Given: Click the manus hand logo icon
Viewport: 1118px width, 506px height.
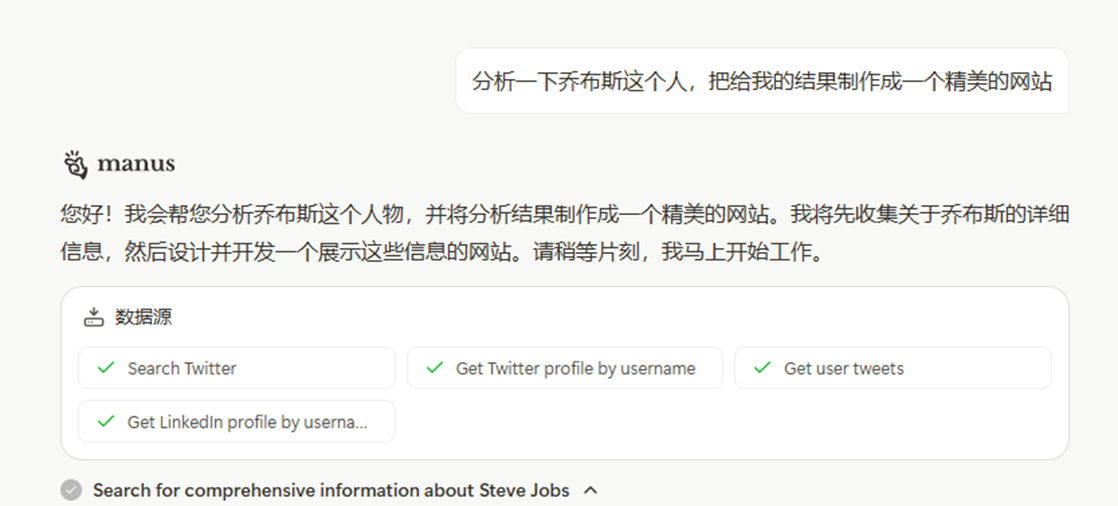Looking at the screenshot, I should tap(75, 165).
